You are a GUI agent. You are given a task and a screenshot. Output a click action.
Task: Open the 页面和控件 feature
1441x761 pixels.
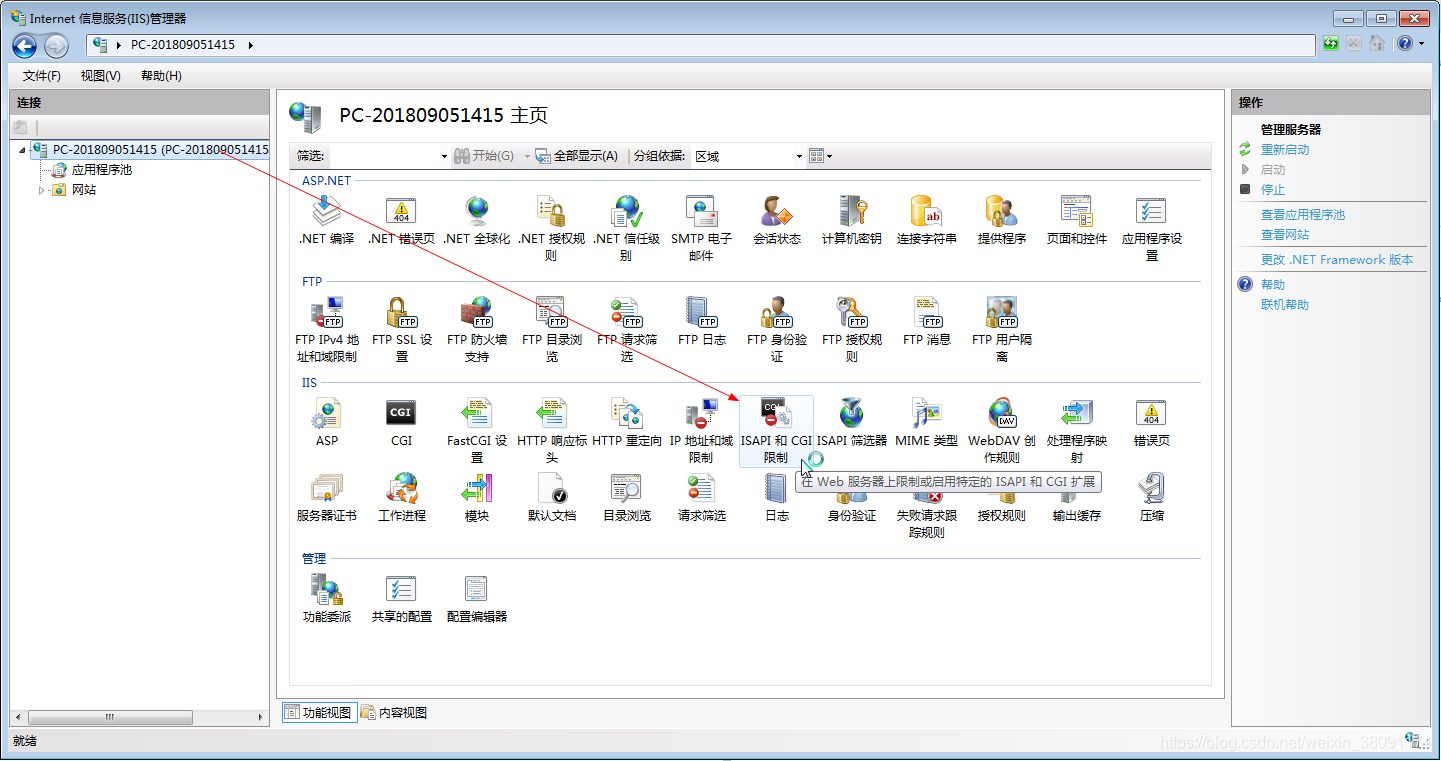[1077, 221]
